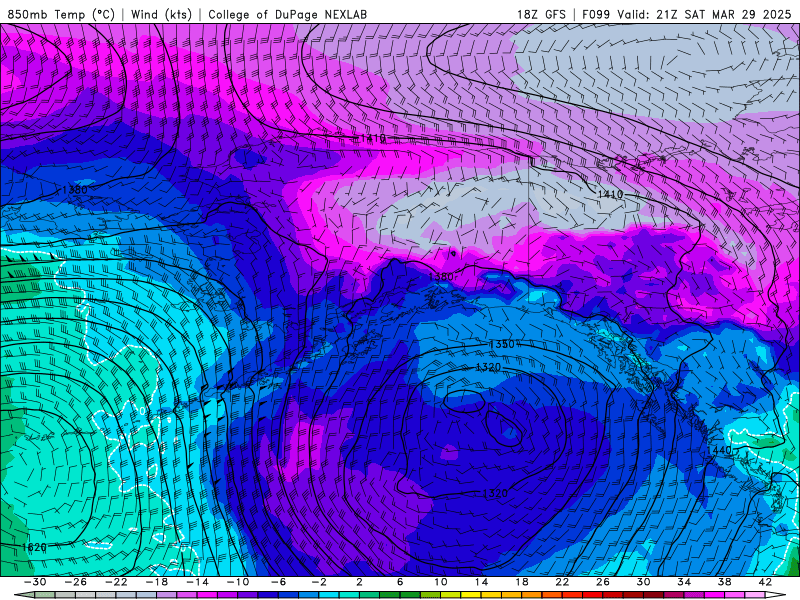Click the positive 10 color scale label
The height and width of the screenshot is (600, 800).
click(x=441, y=582)
